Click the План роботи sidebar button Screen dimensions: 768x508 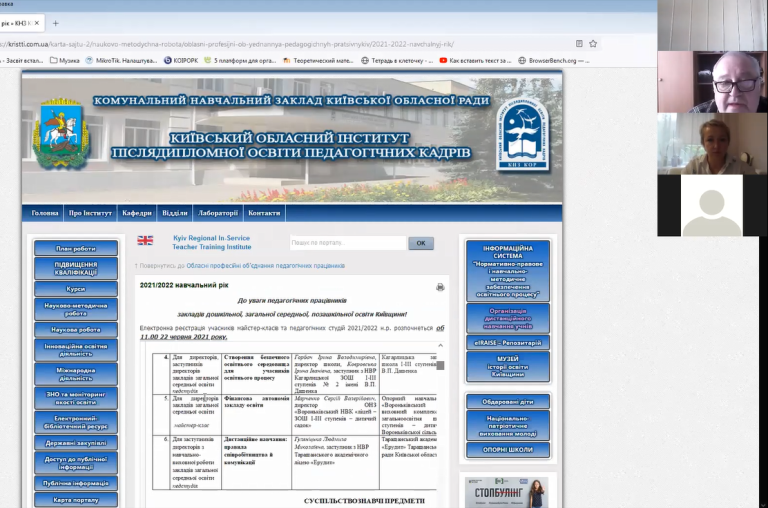click(76, 248)
